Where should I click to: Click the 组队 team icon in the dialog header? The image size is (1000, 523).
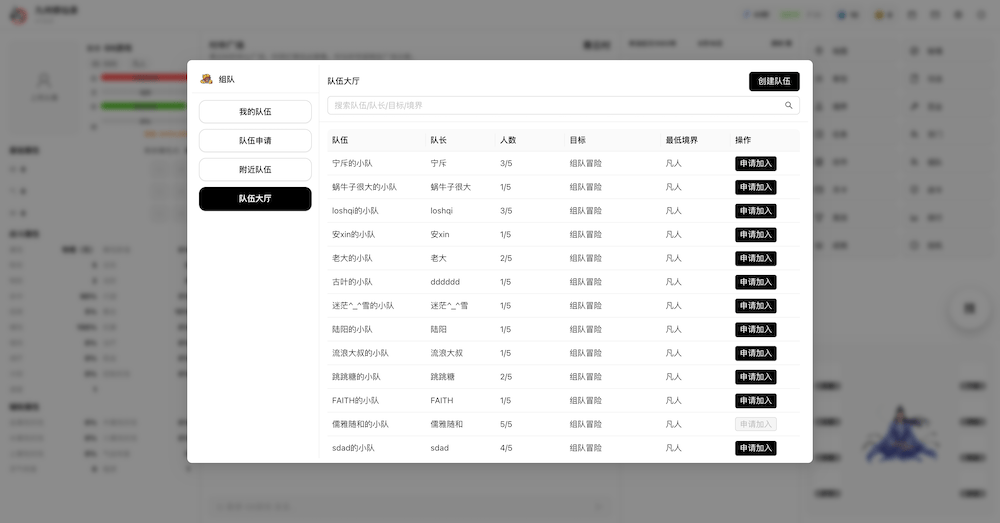point(206,79)
